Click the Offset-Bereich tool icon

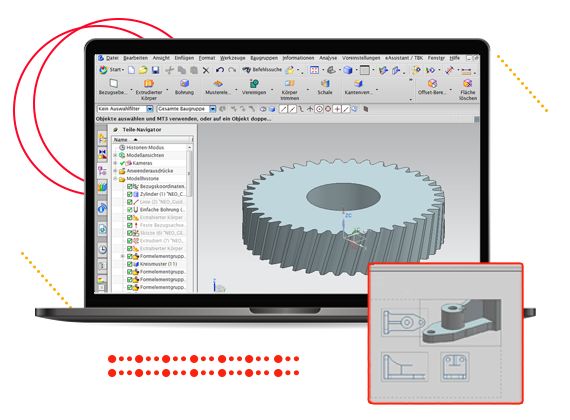pos(432,84)
